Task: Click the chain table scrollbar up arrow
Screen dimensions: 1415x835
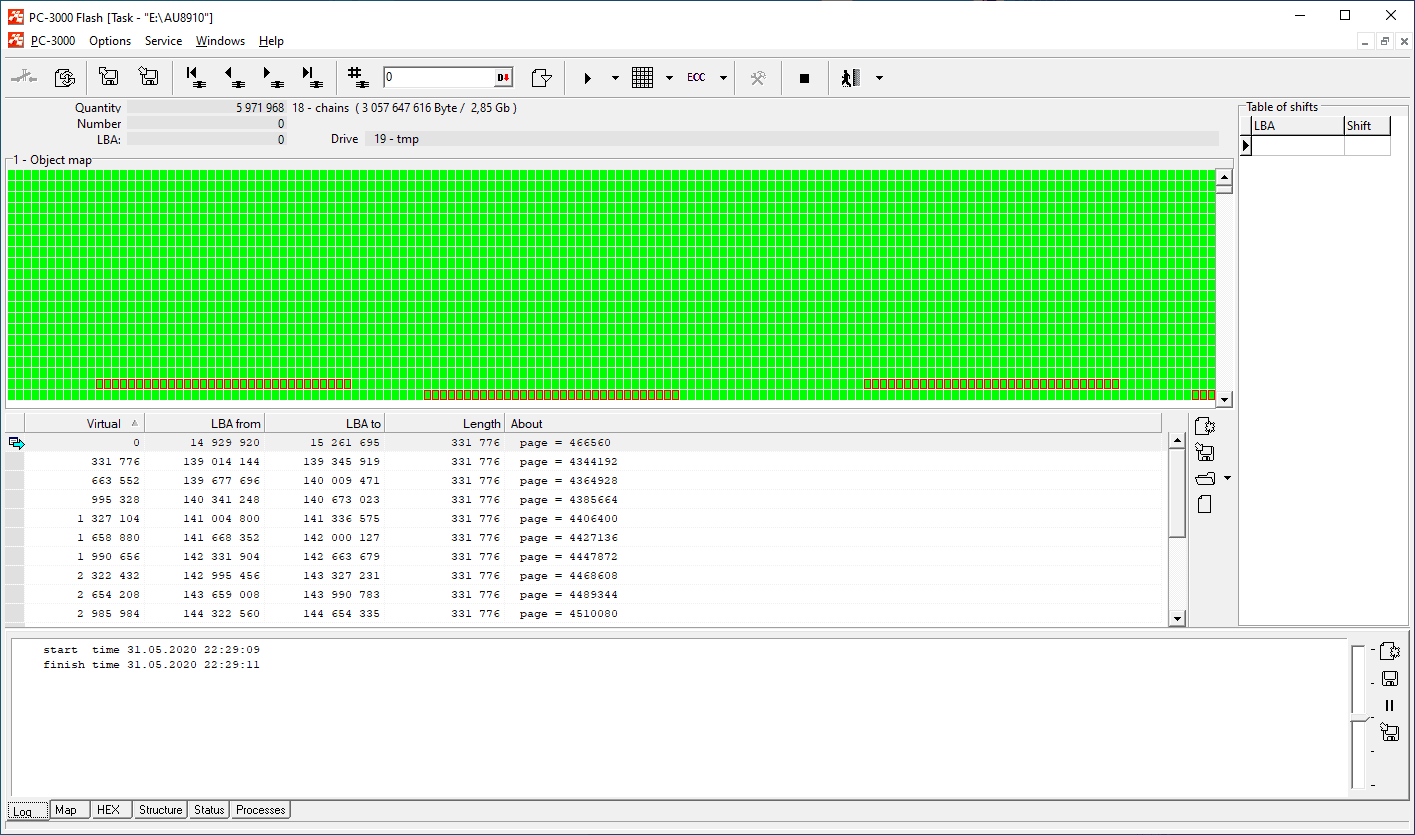Action: coord(1177,441)
